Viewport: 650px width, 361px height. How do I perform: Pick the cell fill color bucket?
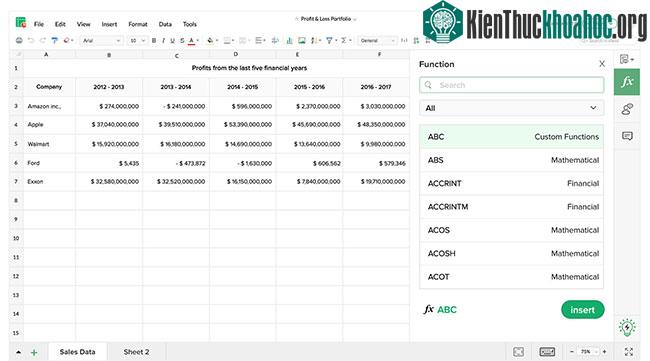click(x=210, y=41)
